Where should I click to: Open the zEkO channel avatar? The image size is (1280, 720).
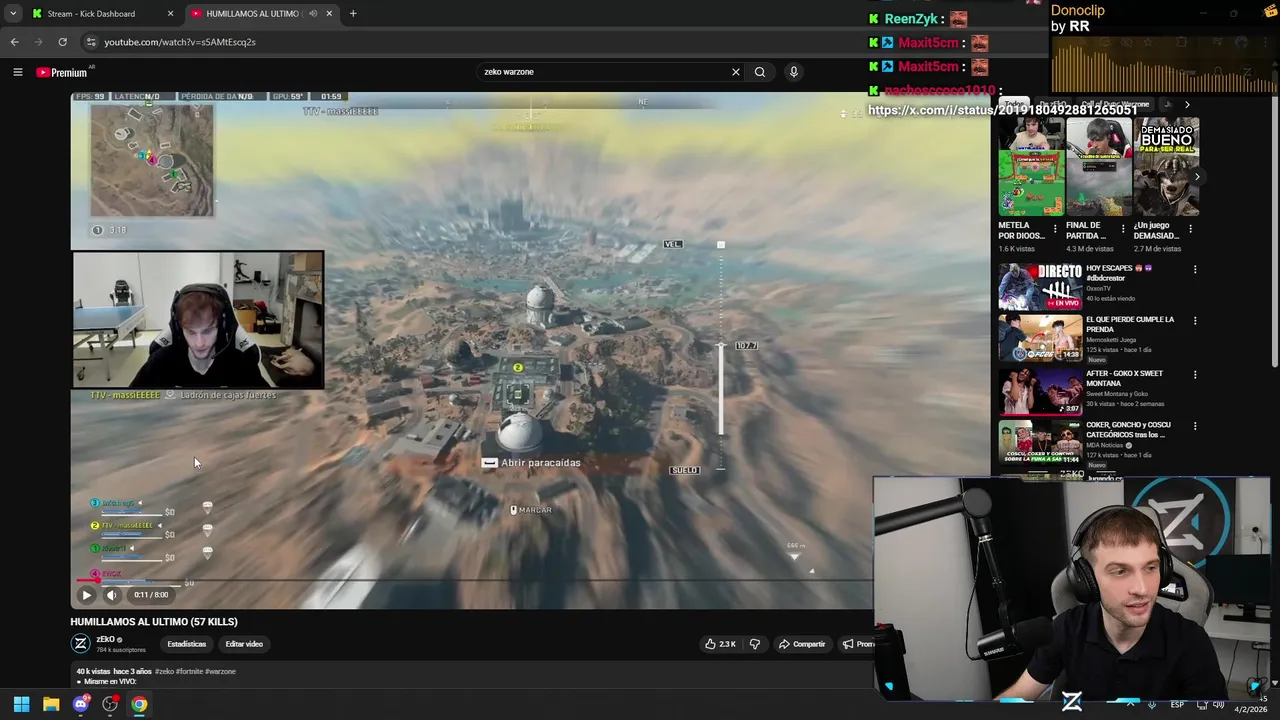pos(80,644)
